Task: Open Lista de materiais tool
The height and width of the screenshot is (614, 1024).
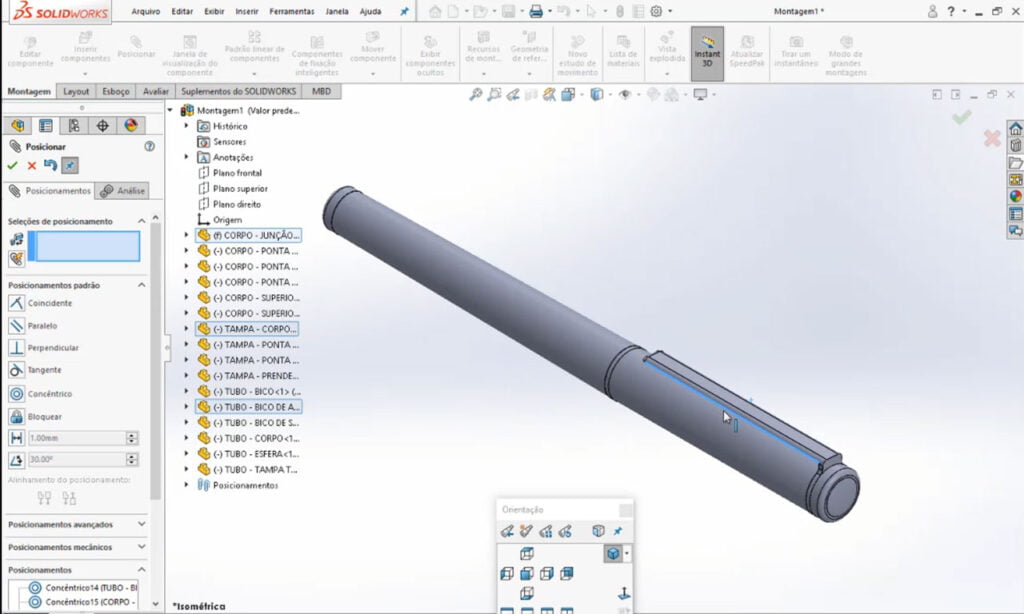Action: [x=623, y=51]
